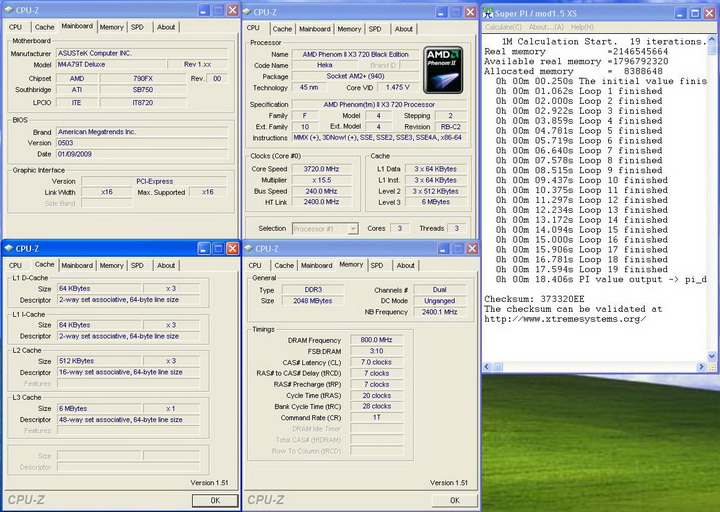Click Command Rate 1T field
Screen dimensions: 720x512
coord(377,417)
